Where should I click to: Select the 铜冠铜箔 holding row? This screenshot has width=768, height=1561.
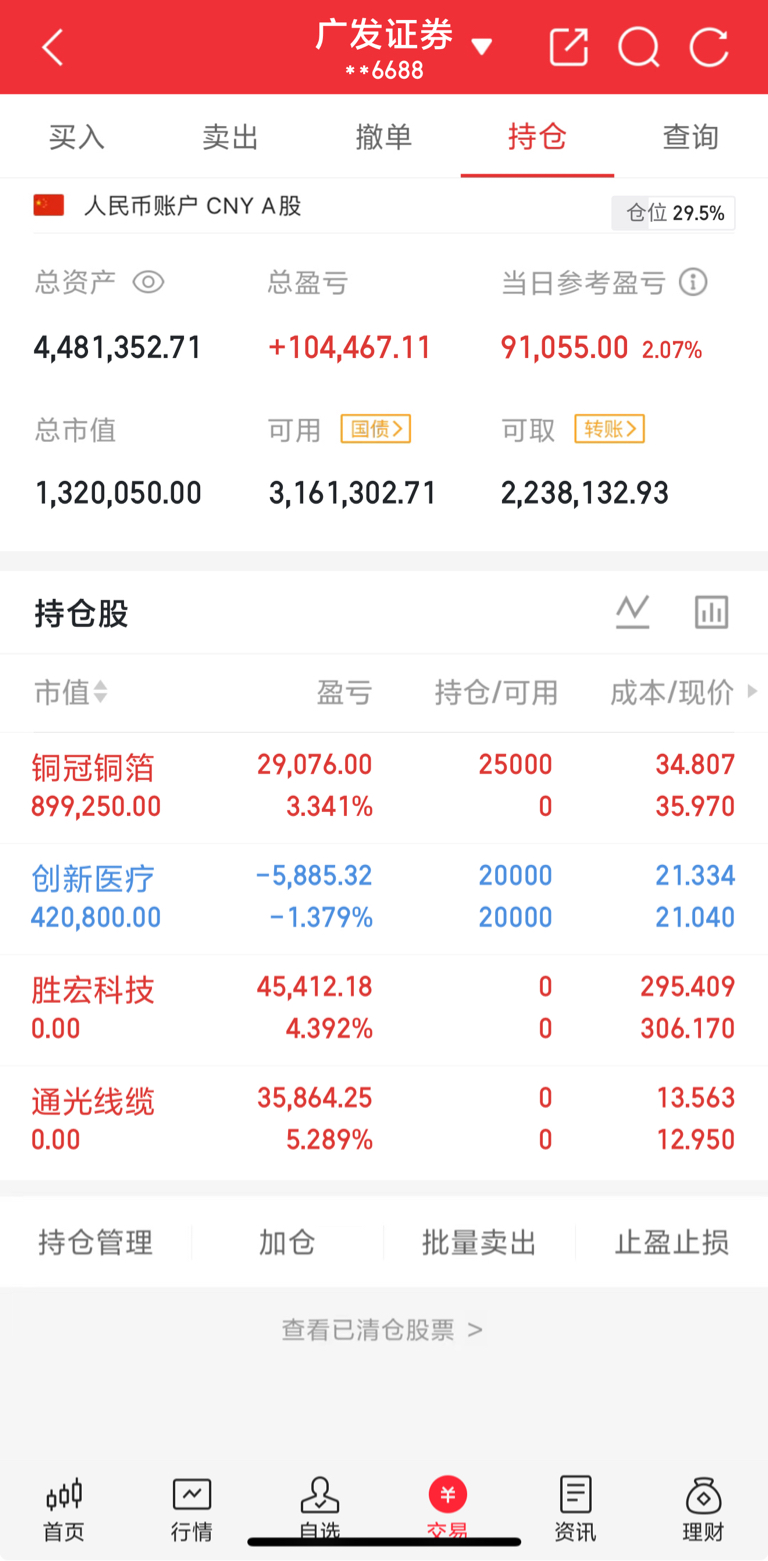[384, 787]
